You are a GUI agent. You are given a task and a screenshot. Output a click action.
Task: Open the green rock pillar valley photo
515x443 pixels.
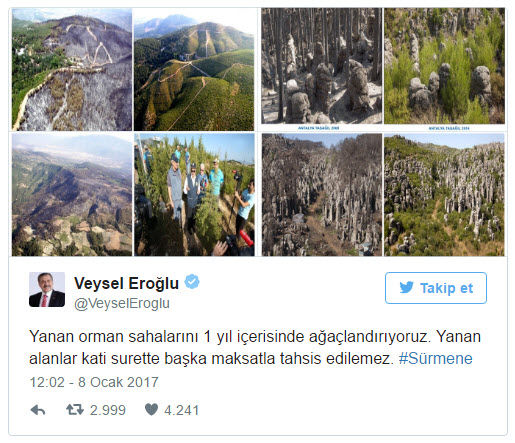(x=444, y=195)
